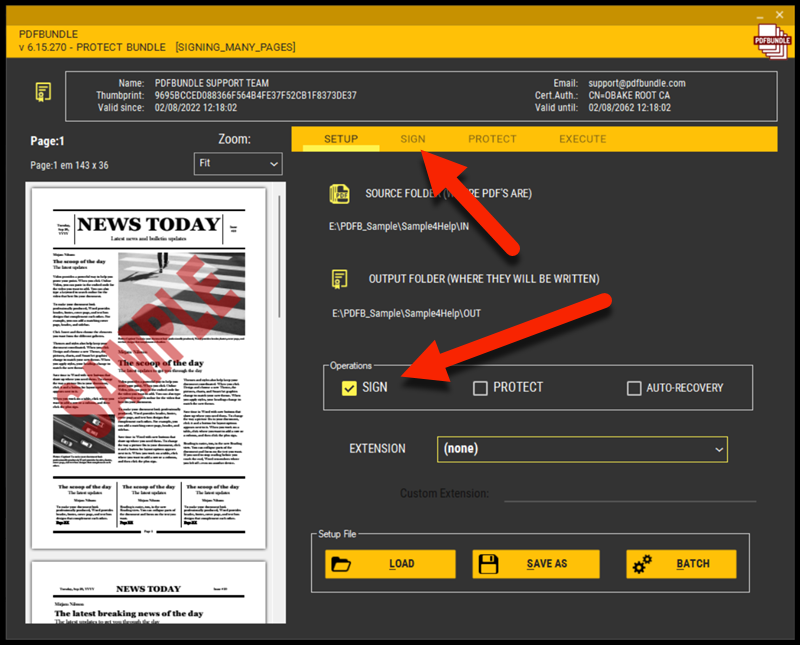Click the open-folder icon on LOAD
The height and width of the screenshot is (645, 800).
point(341,564)
